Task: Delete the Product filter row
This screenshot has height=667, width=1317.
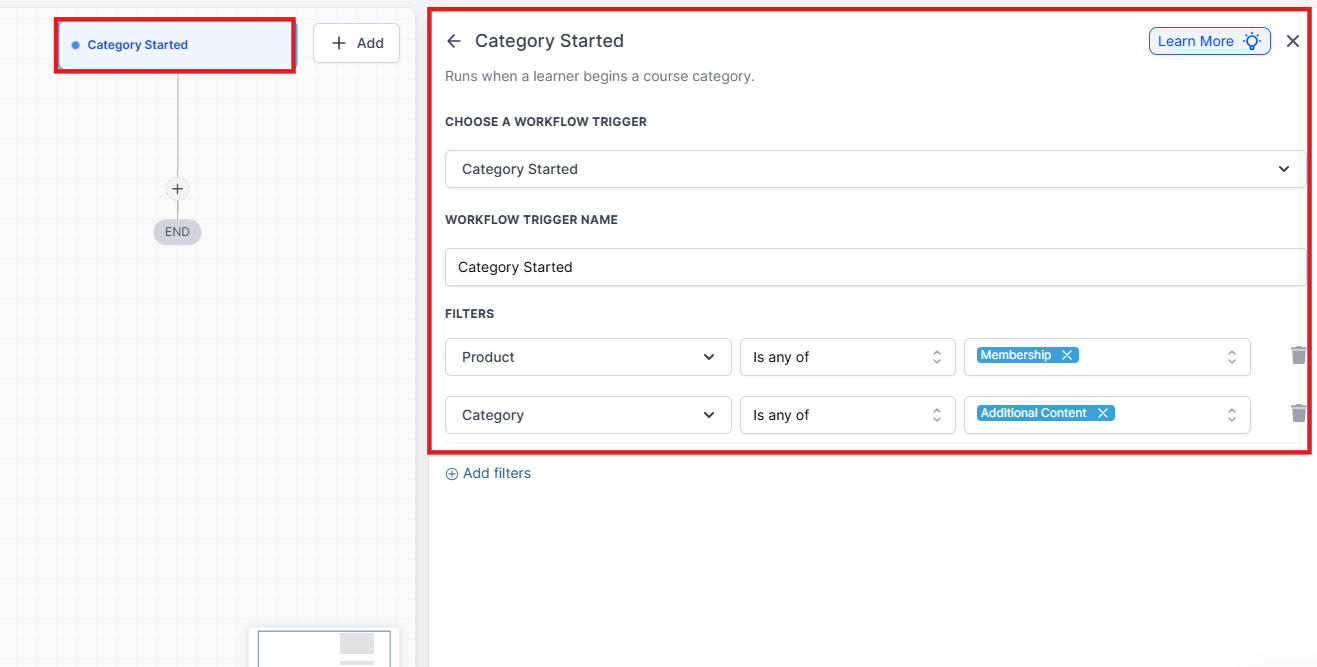Action: tap(1298, 355)
